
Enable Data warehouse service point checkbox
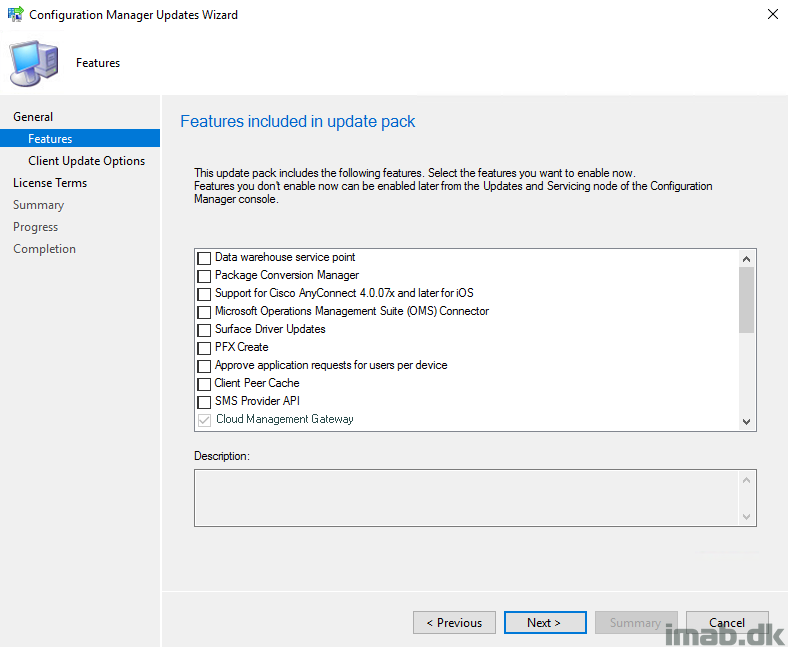pyautogui.click(x=204, y=258)
